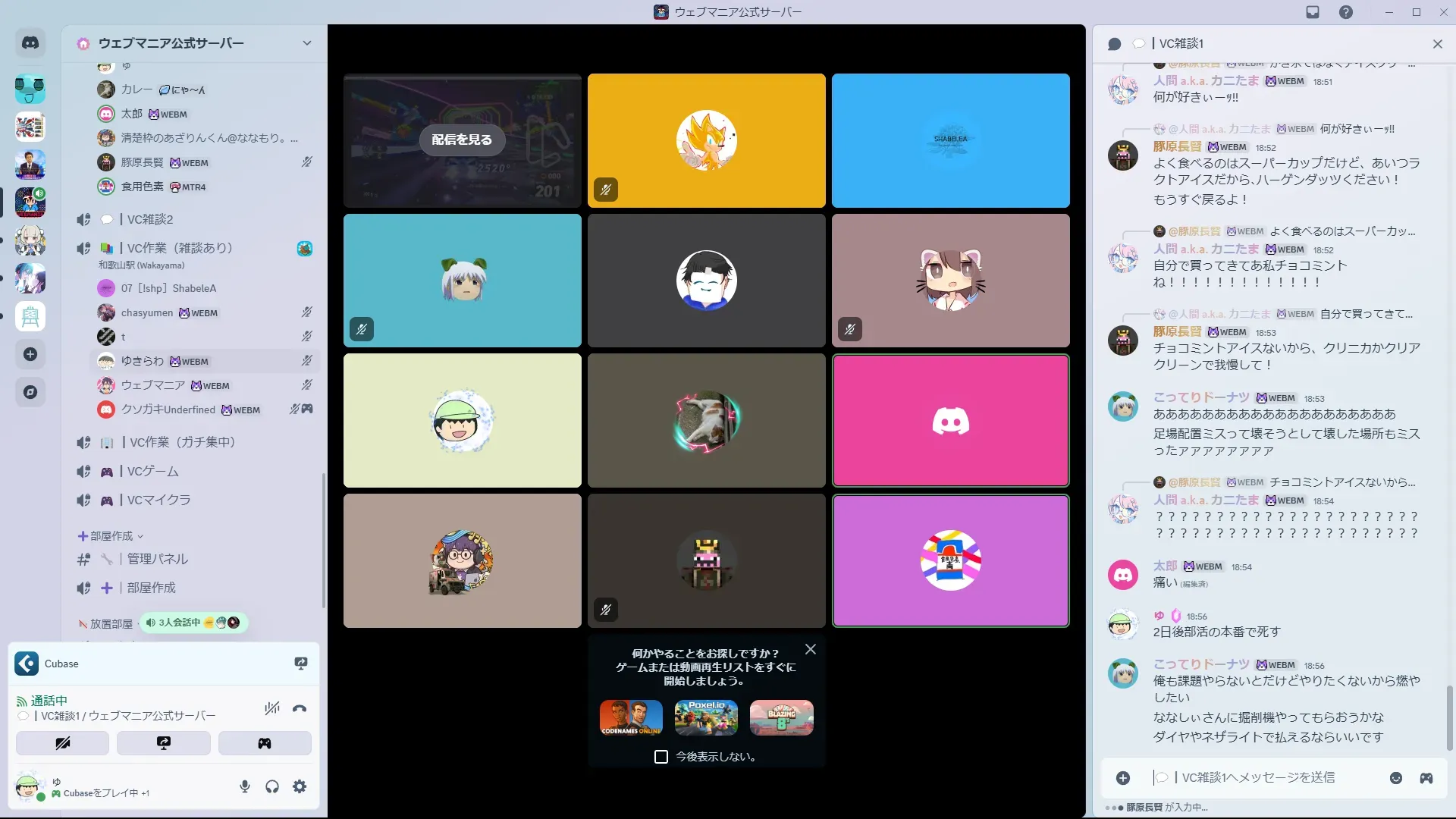
Task: Click the inbox icon in title bar
Action: click(x=1313, y=12)
